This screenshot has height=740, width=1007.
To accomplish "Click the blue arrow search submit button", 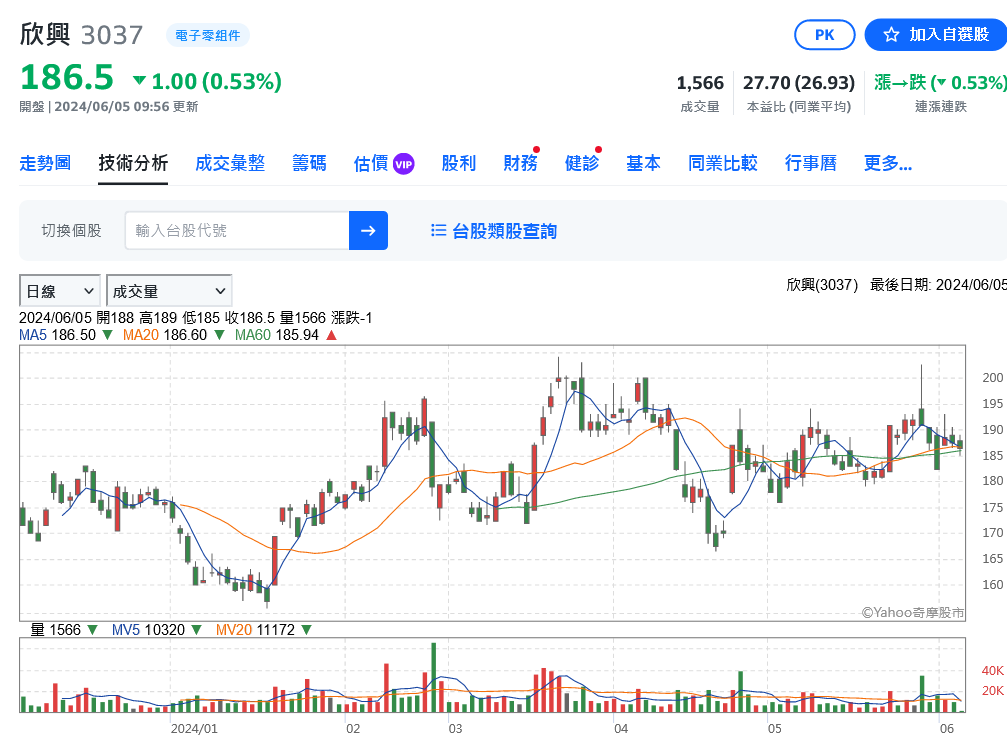I will [x=368, y=230].
